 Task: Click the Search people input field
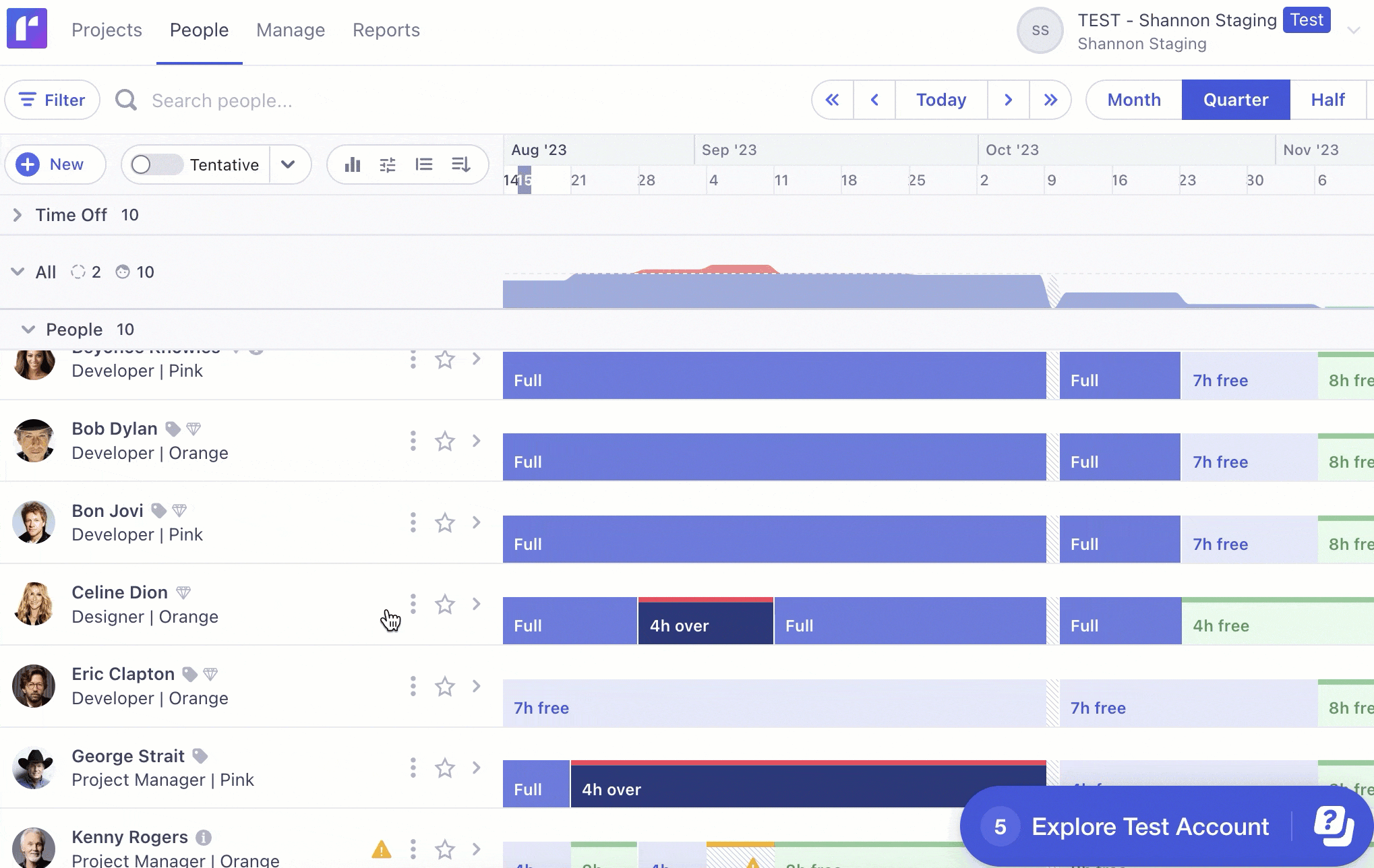point(222,101)
